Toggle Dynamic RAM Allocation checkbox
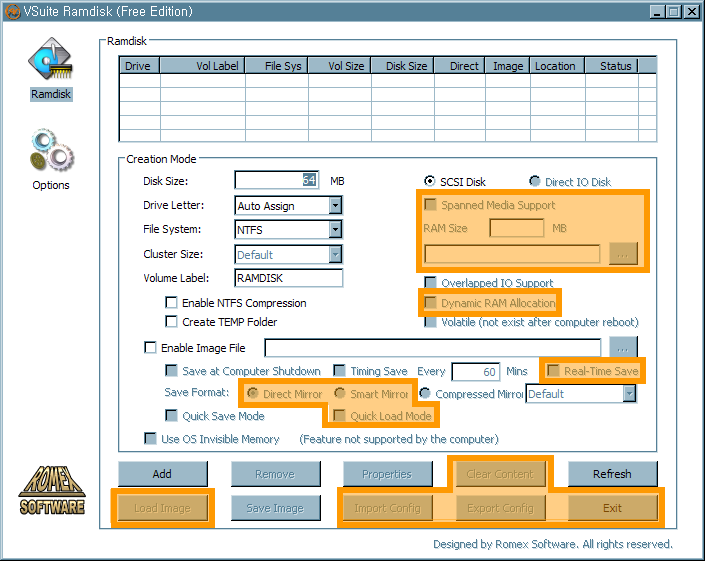Viewport: 705px width, 561px height. tap(430, 303)
